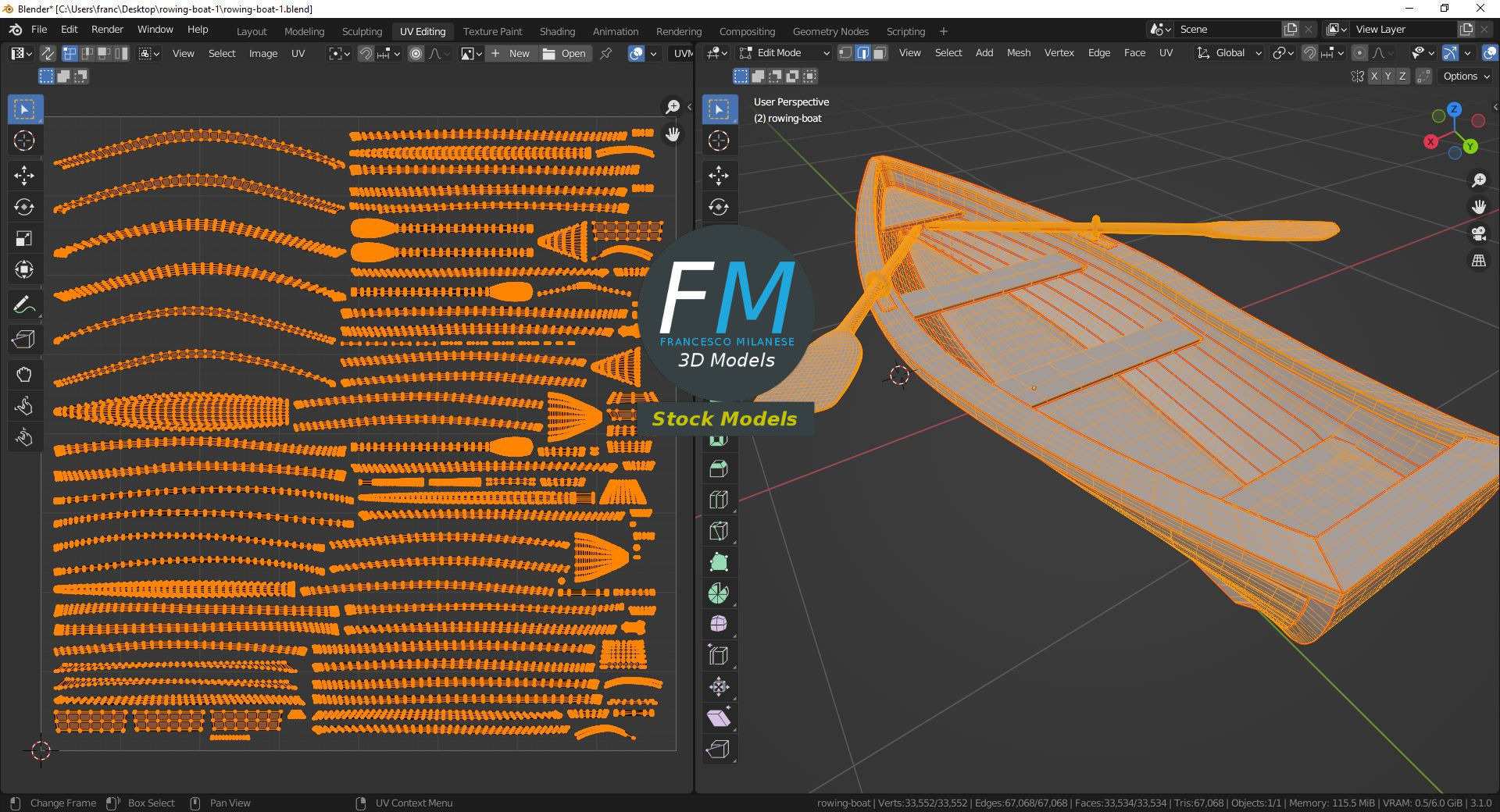Select the UV editor Move tool
This screenshot has width=1500, height=812.
(25, 176)
